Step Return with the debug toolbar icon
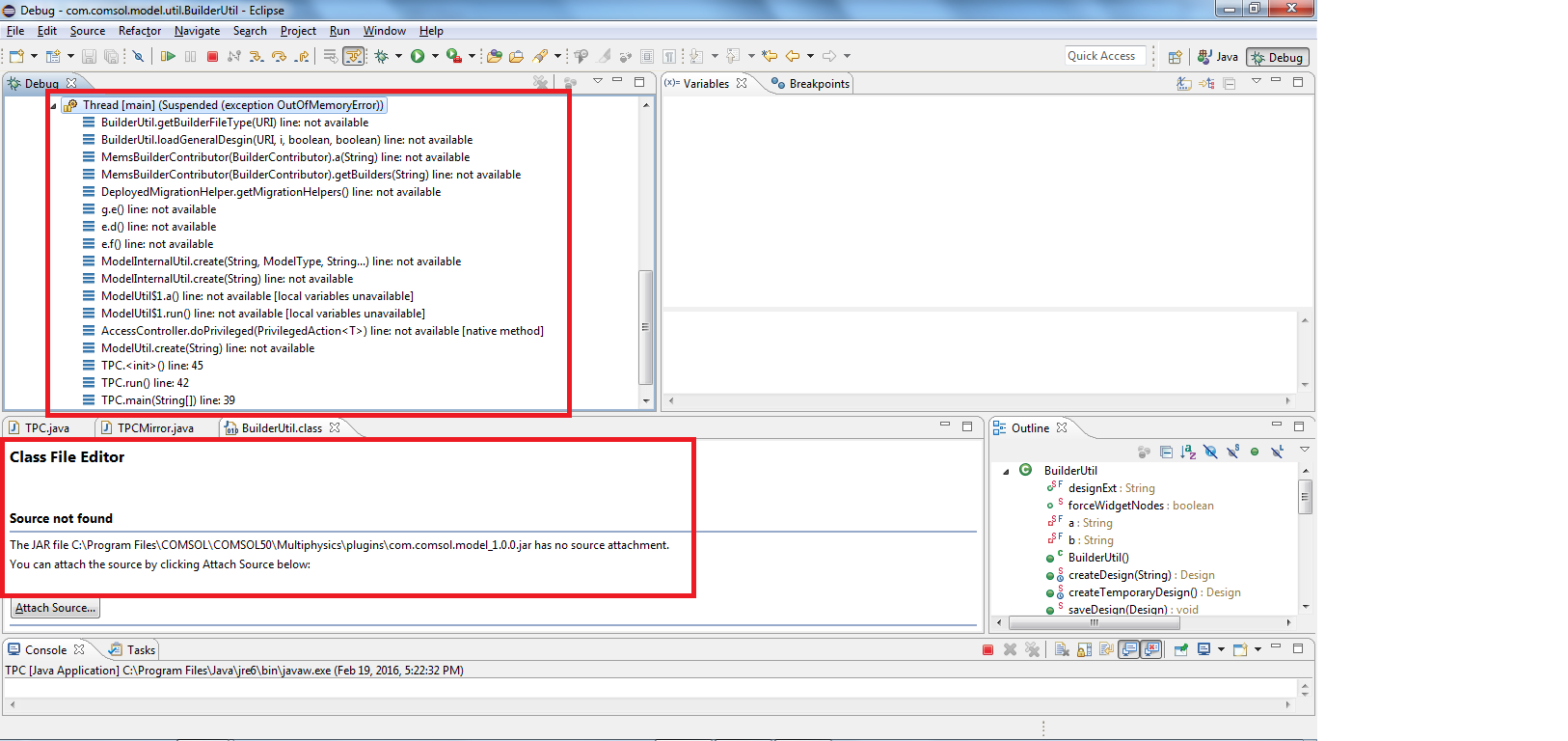 302,56
